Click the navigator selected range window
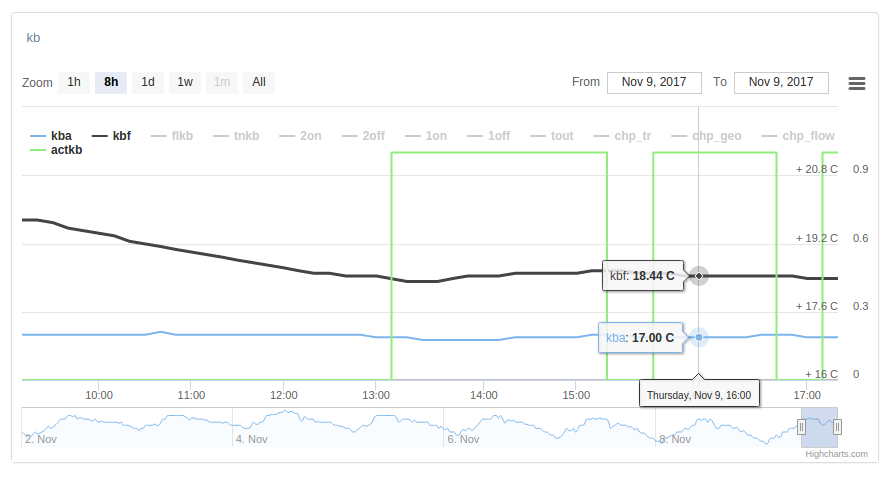This screenshot has width=890, height=482. 819,427
